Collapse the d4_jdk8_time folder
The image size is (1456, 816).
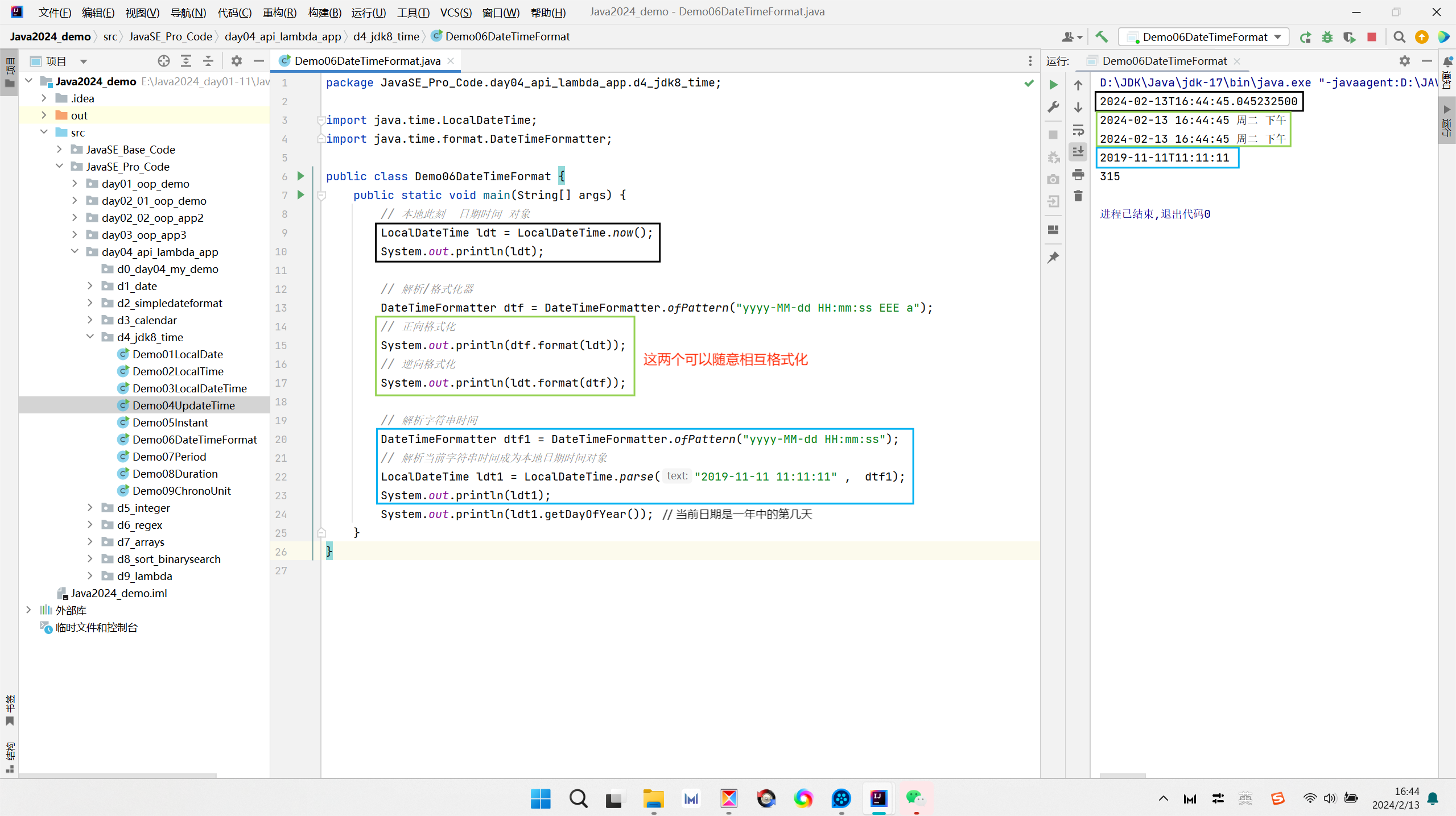[x=90, y=337]
